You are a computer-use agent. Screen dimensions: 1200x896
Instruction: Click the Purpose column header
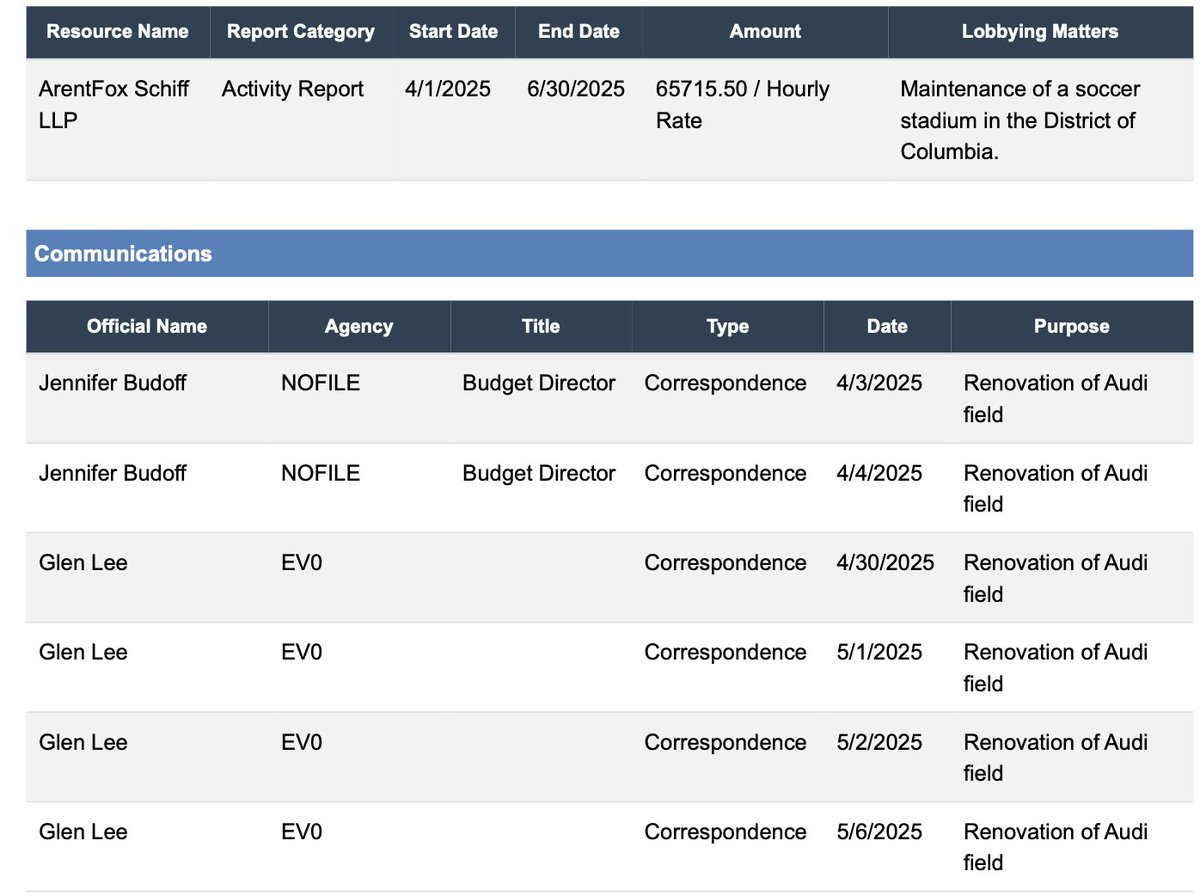(x=1072, y=326)
